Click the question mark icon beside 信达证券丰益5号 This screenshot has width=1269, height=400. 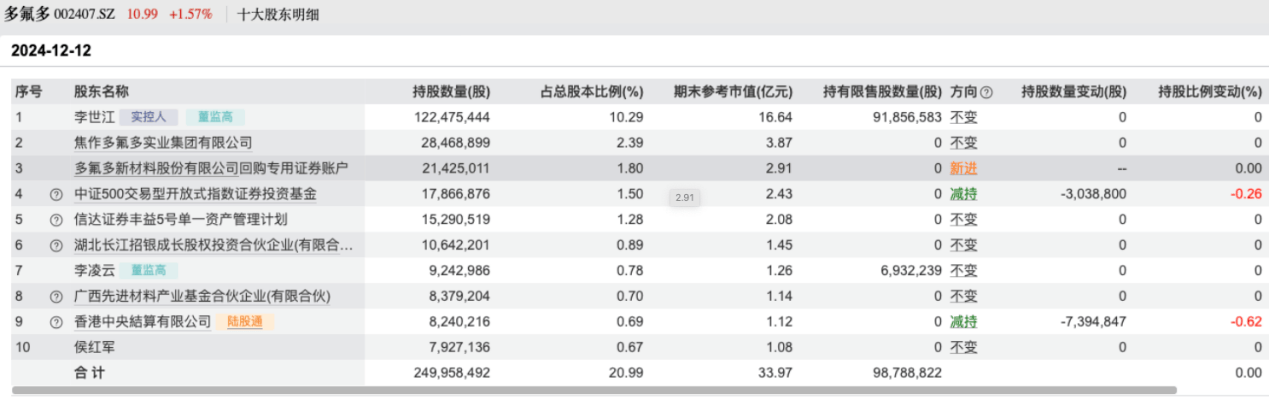click(56, 219)
